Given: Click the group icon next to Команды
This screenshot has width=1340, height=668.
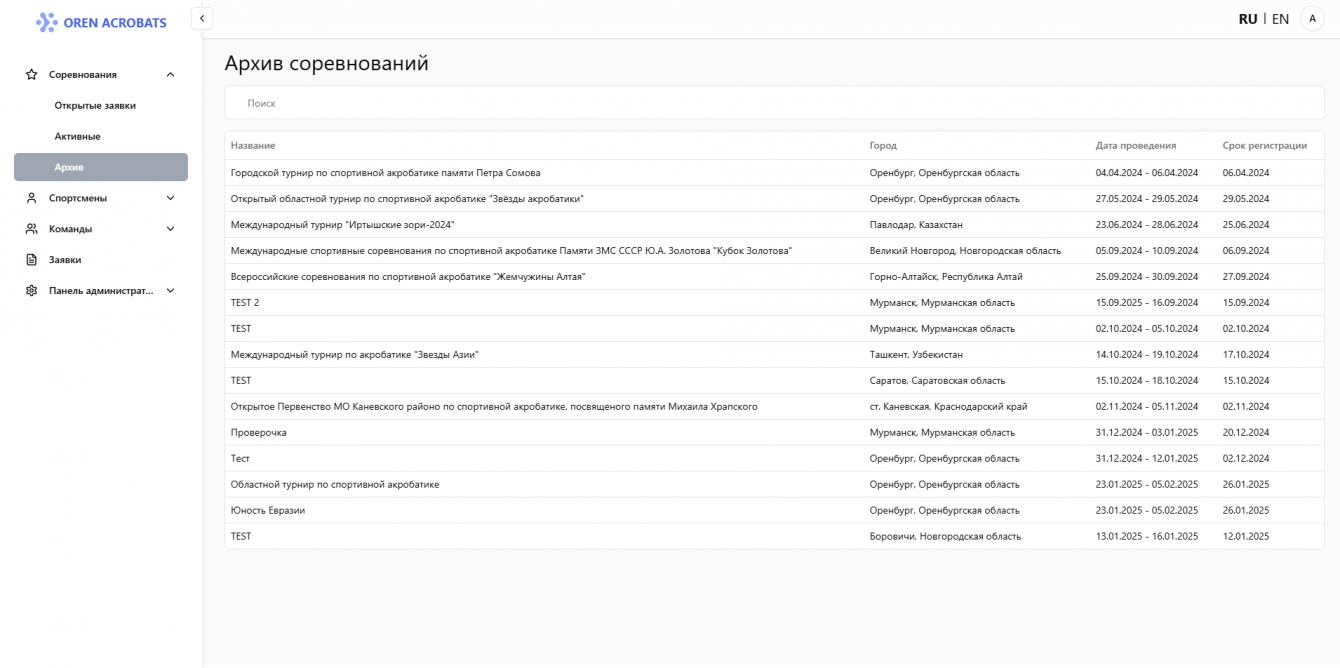Looking at the screenshot, I should click(x=31, y=229).
